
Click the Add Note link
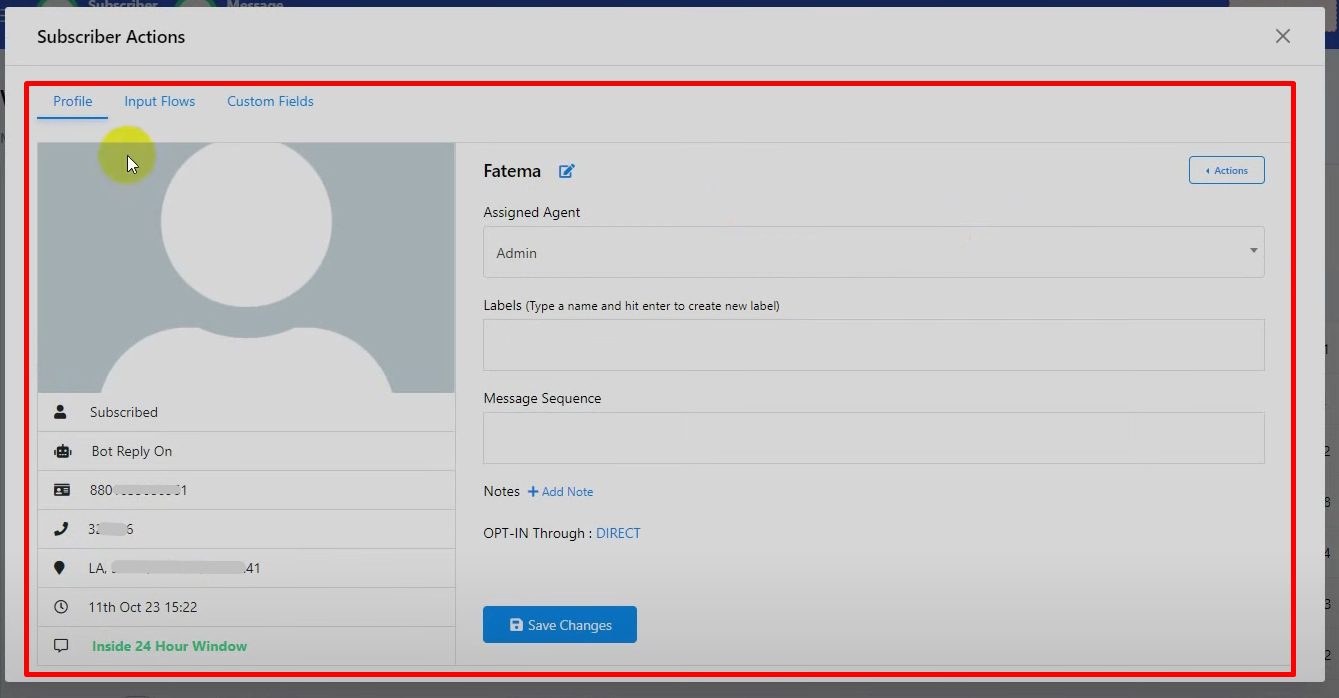tap(561, 492)
